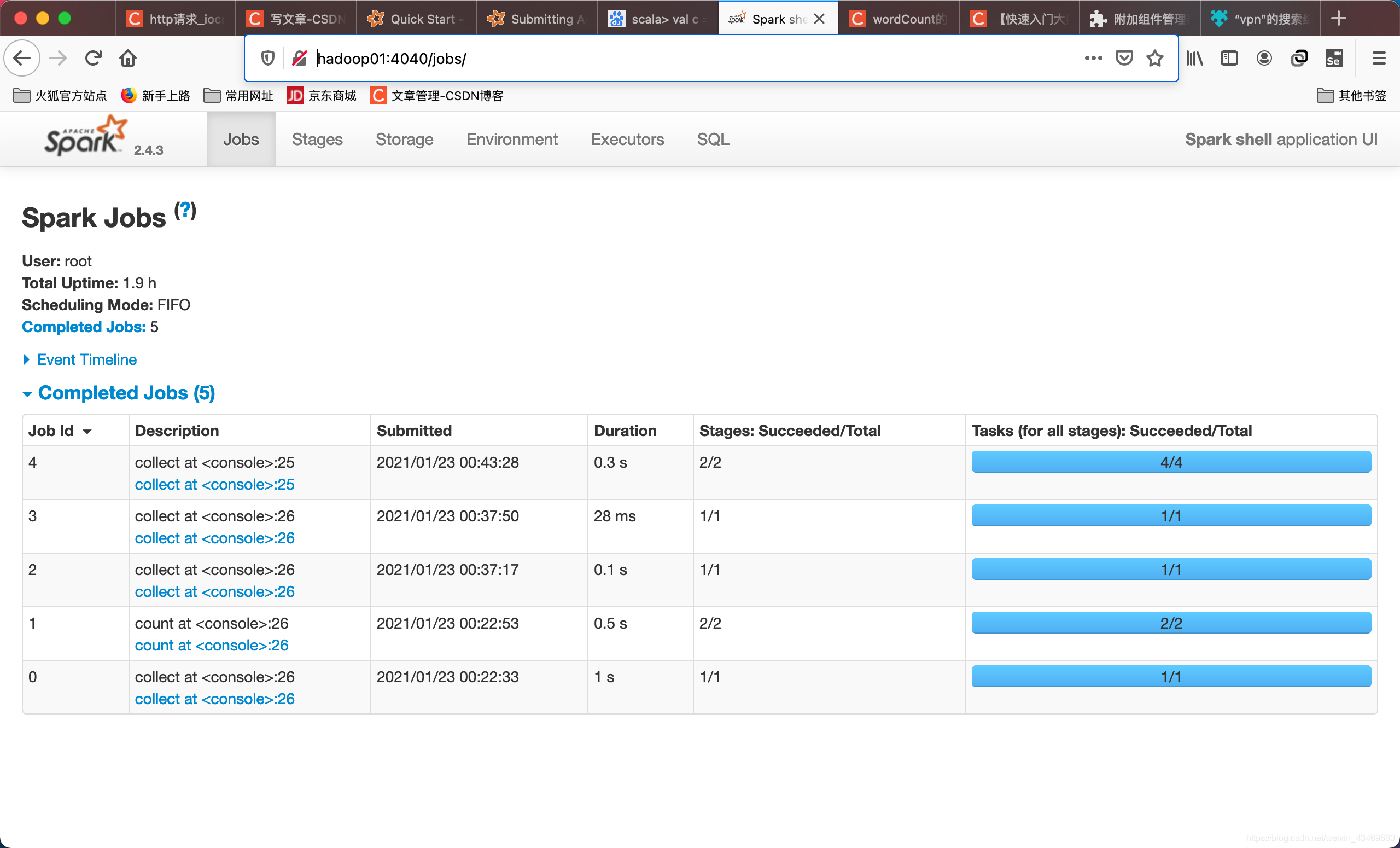Open the Completed Jobs: 5 summary link
The width and height of the screenshot is (1400, 848).
84,327
